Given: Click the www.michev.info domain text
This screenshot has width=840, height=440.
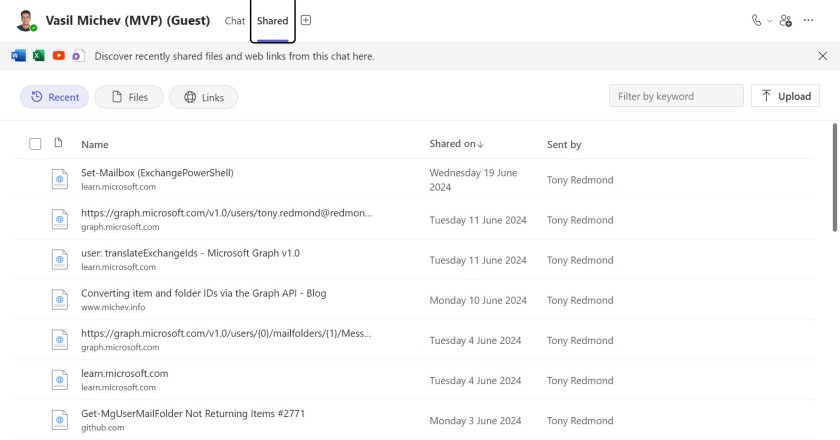Looking at the screenshot, I should [x=113, y=307].
